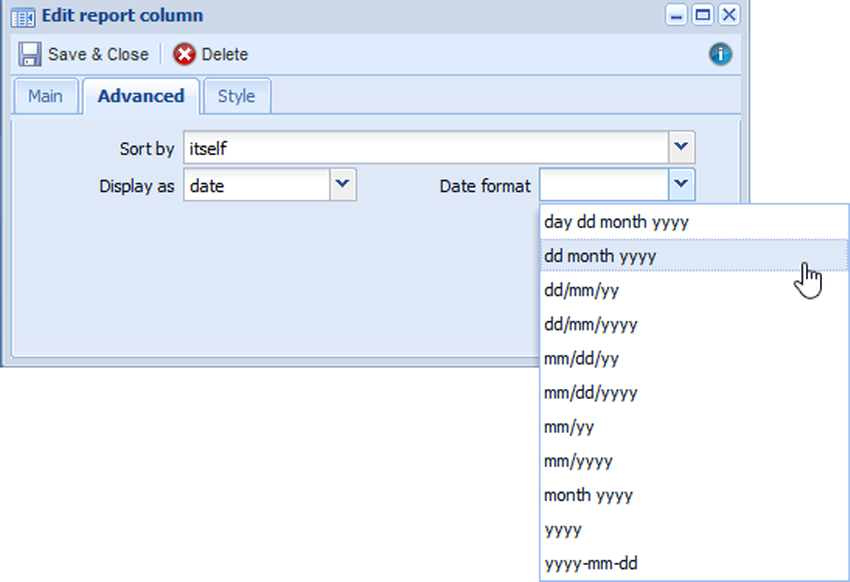Screen dimensions: 850x582
Task: Maximize the Edit report column window
Action: (x=703, y=15)
